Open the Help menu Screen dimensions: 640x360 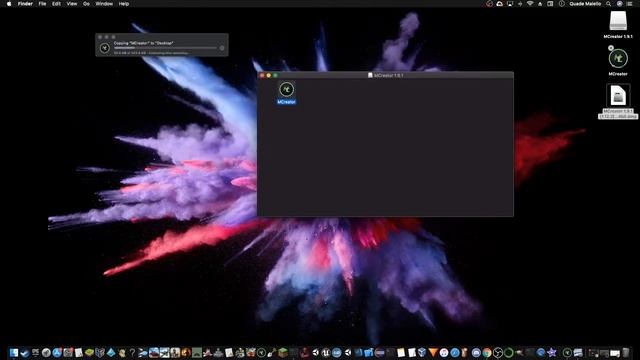pyautogui.click(x=124, y=4)
